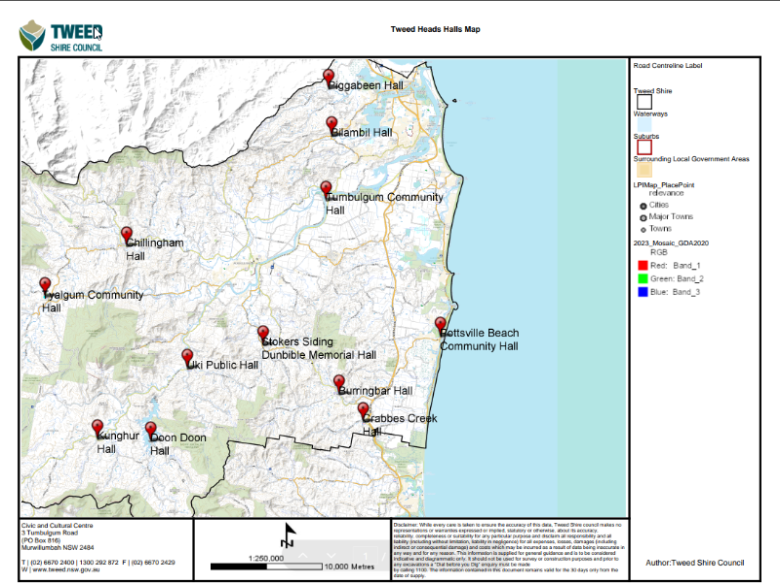Screen dimensions: 780x583
Task: Click the page number field showing 1
Action: [x=365, y=556]
